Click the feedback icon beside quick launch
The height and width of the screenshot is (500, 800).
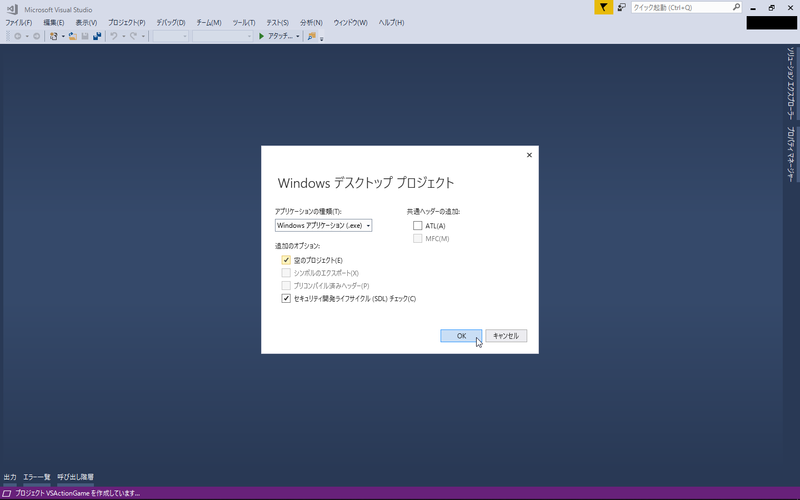pos(621,7)
